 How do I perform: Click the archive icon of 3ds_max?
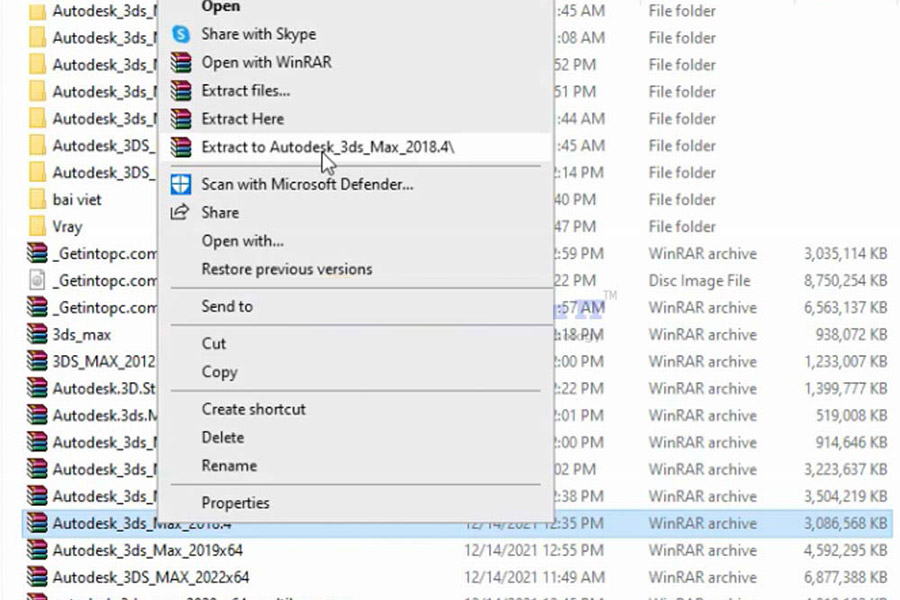point(37,335)
